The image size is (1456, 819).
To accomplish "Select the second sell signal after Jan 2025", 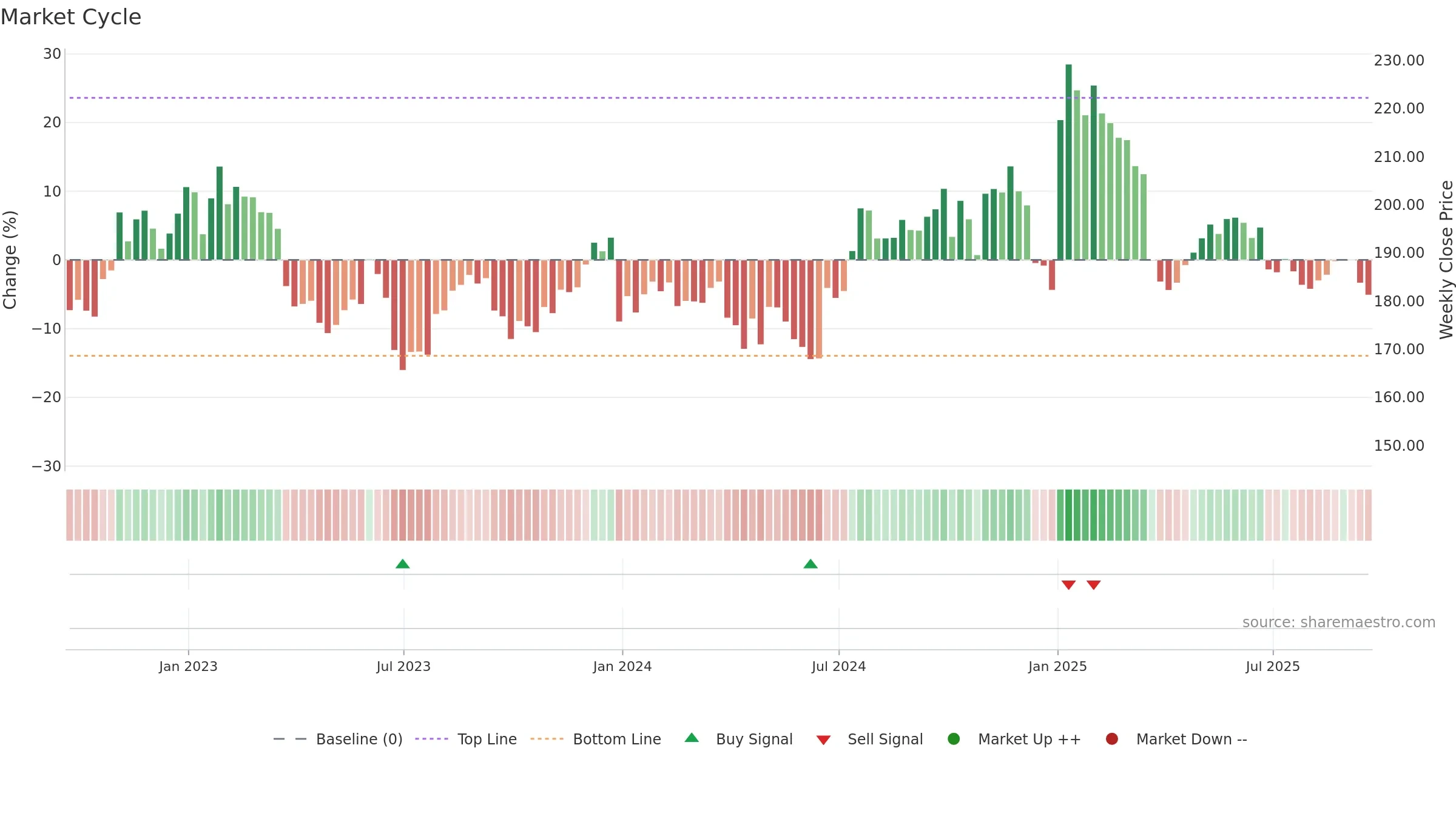I will 1094,585.
